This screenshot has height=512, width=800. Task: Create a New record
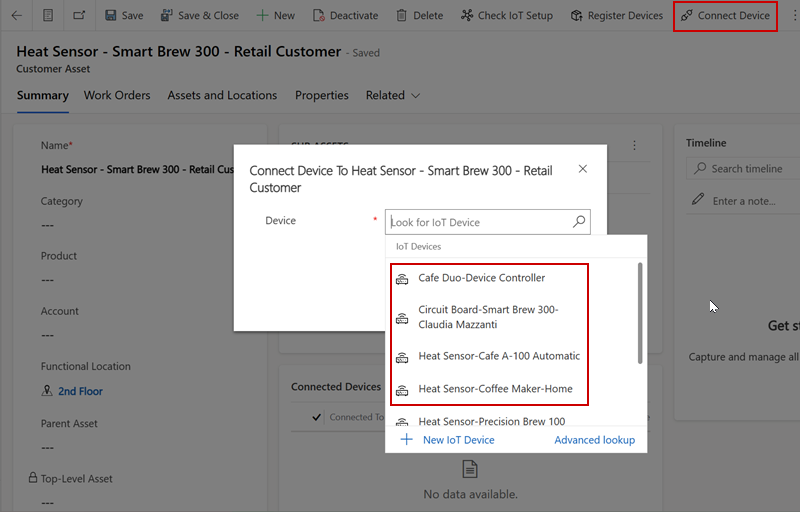(276, 15)
